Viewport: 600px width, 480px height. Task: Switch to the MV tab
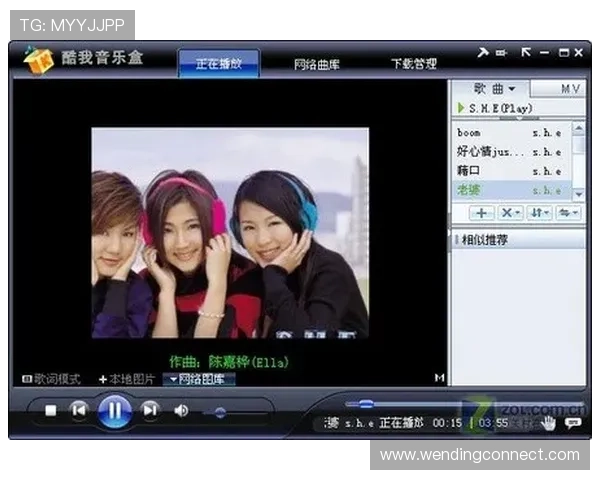(x=570, y=89)
